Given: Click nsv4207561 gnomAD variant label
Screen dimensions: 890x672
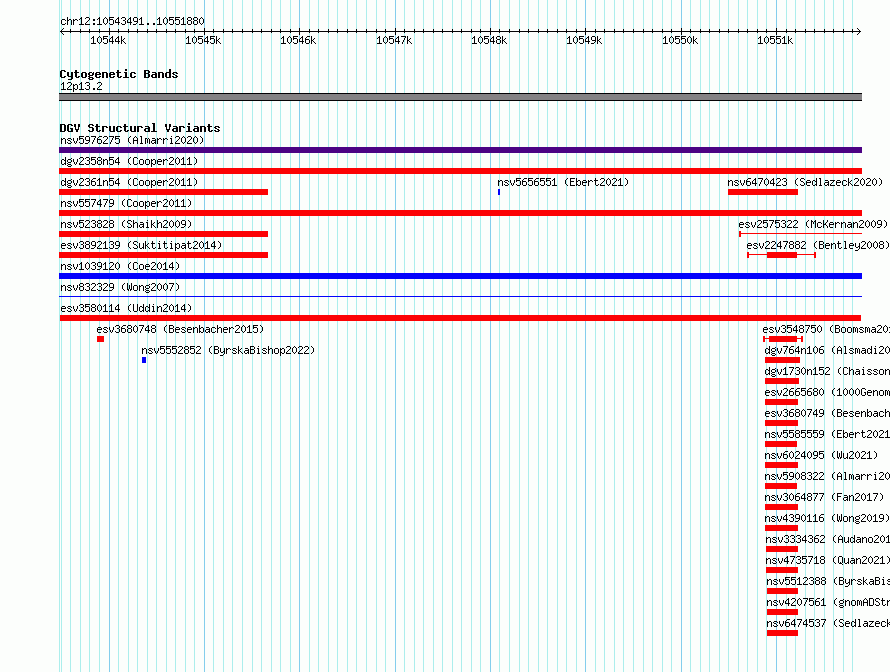Looking at the screenshot, I should click(828, 602).
